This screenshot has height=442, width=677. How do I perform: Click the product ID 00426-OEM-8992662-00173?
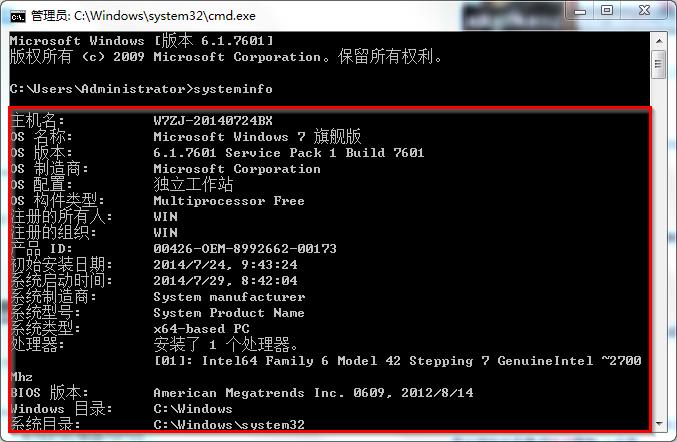245,249
